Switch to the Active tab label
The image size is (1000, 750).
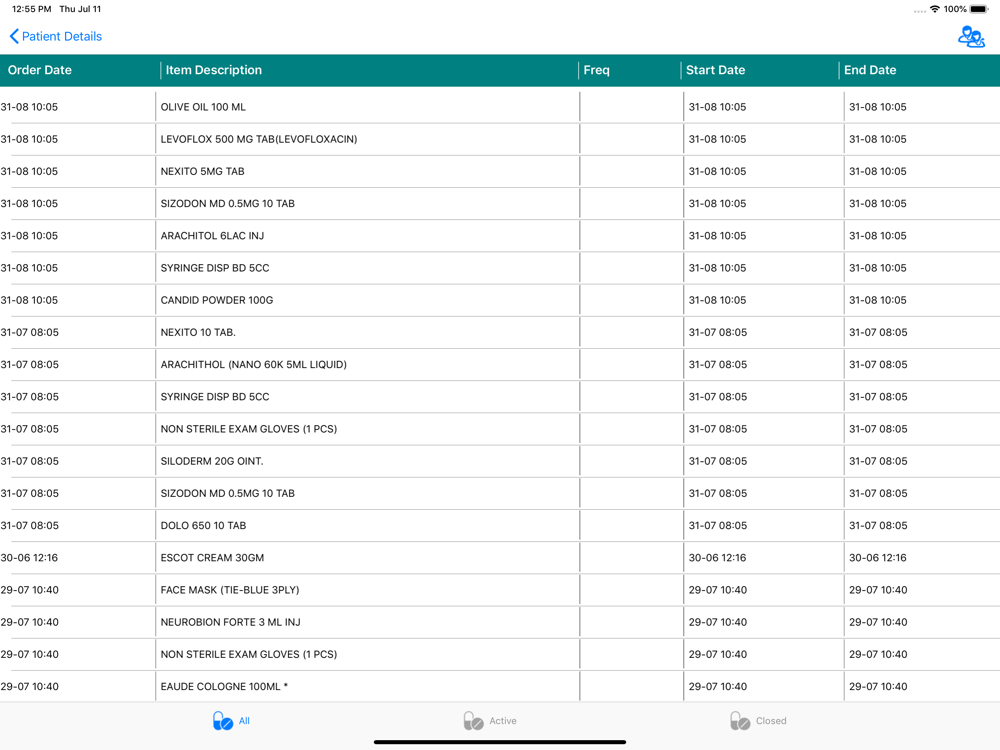(x=503, y=721)
